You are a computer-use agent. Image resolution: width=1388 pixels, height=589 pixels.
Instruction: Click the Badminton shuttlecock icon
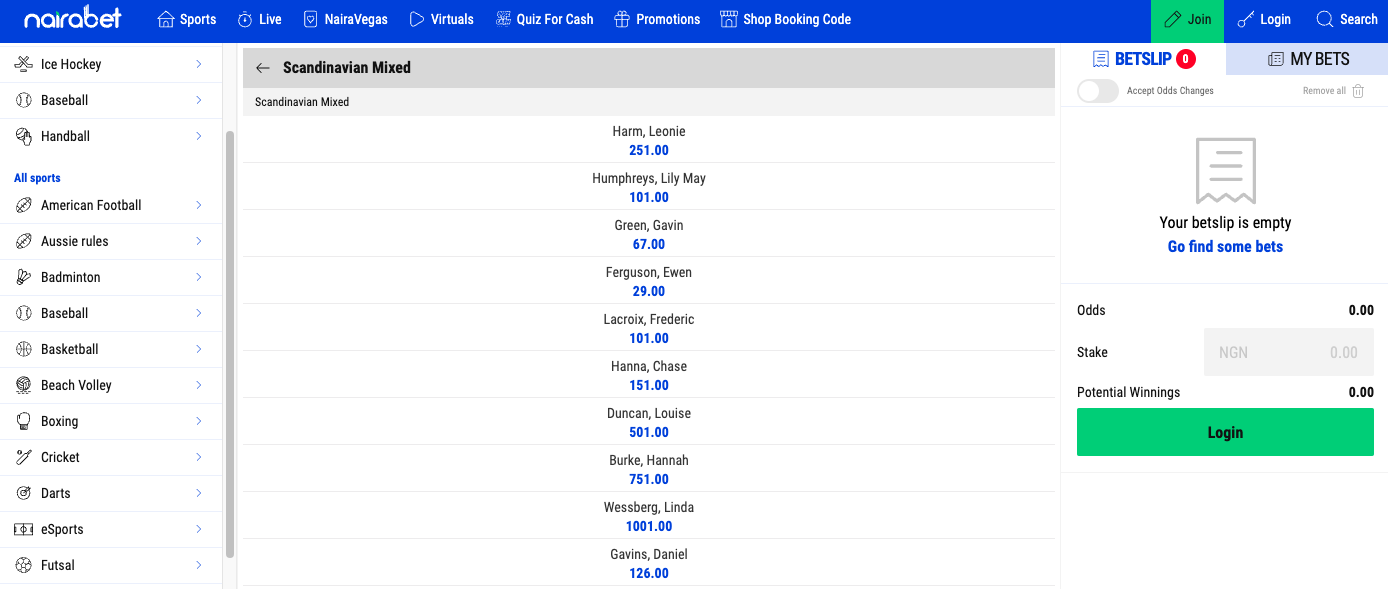pos(23,277)
